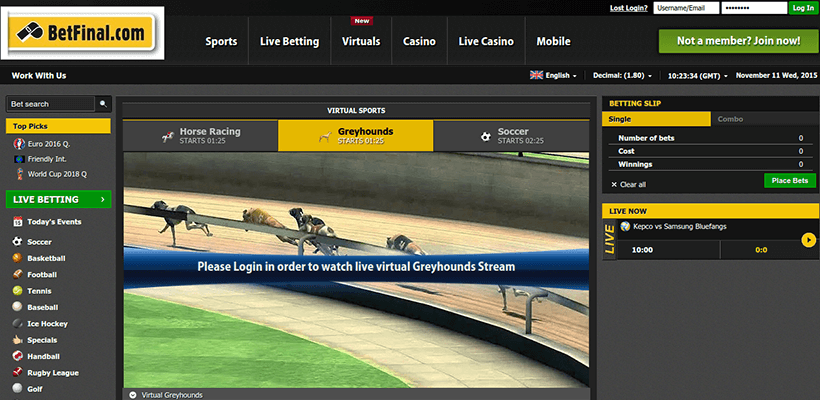Click the Rugby League icon
This screenshot has height=400, width=820.
coord(18,373)
